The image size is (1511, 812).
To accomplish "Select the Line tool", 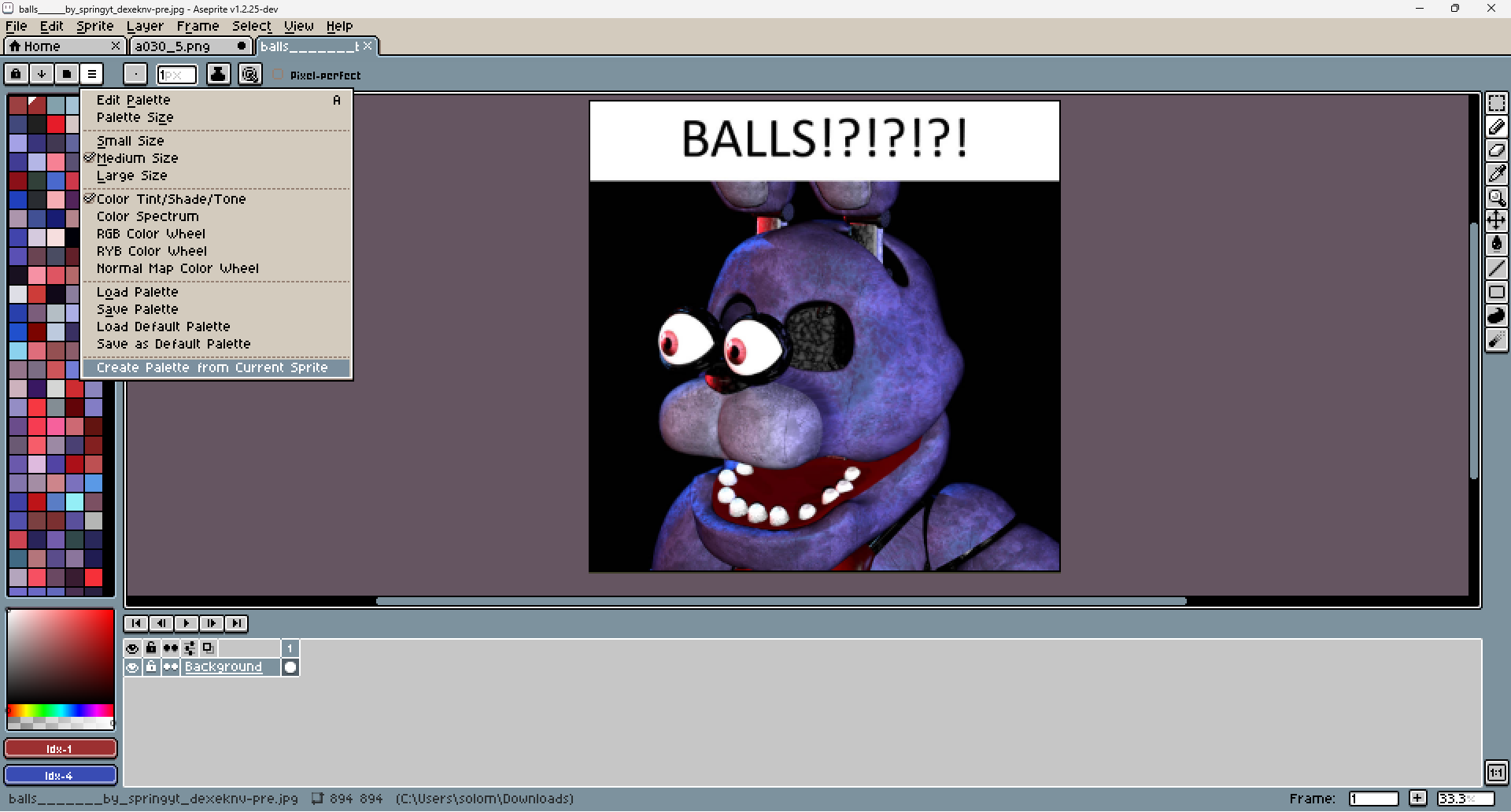I will pos(1496,268).
